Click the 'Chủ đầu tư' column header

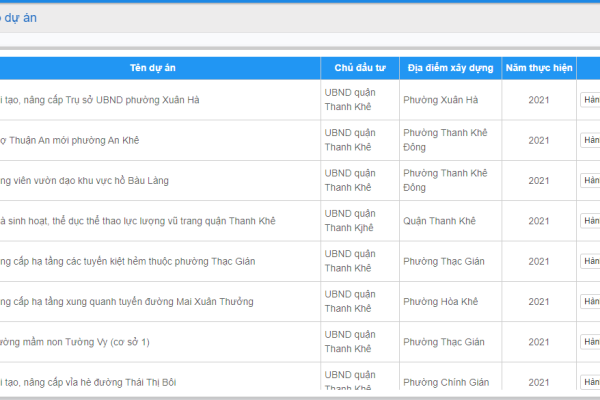(360, 68)
